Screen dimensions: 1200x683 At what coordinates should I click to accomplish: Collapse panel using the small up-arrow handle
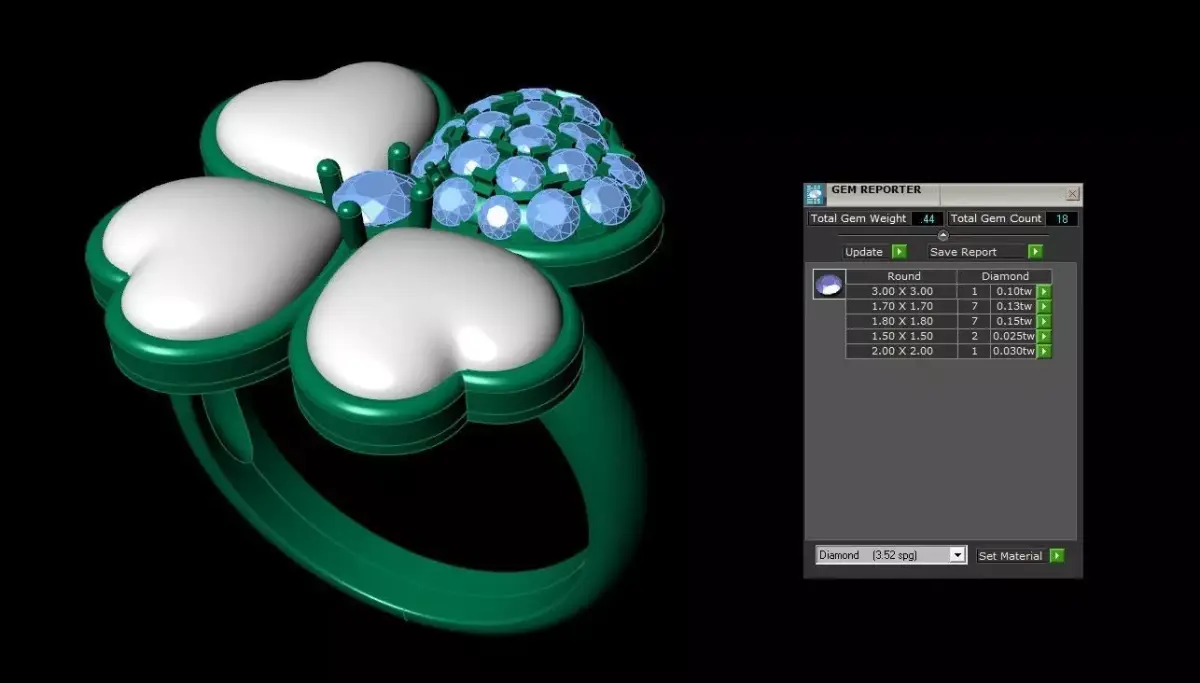pyautogui.click(x=943, y=235)
